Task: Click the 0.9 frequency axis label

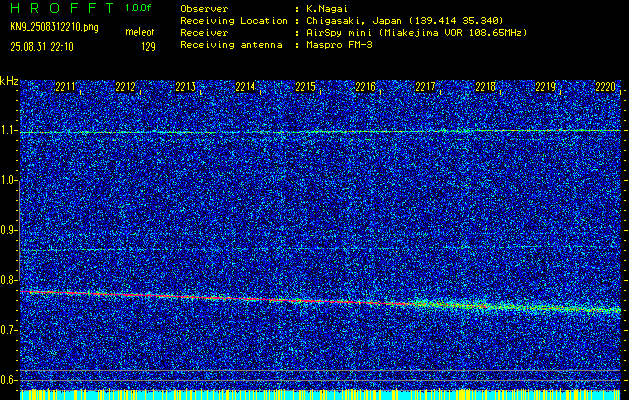Action: click(9, 230)
